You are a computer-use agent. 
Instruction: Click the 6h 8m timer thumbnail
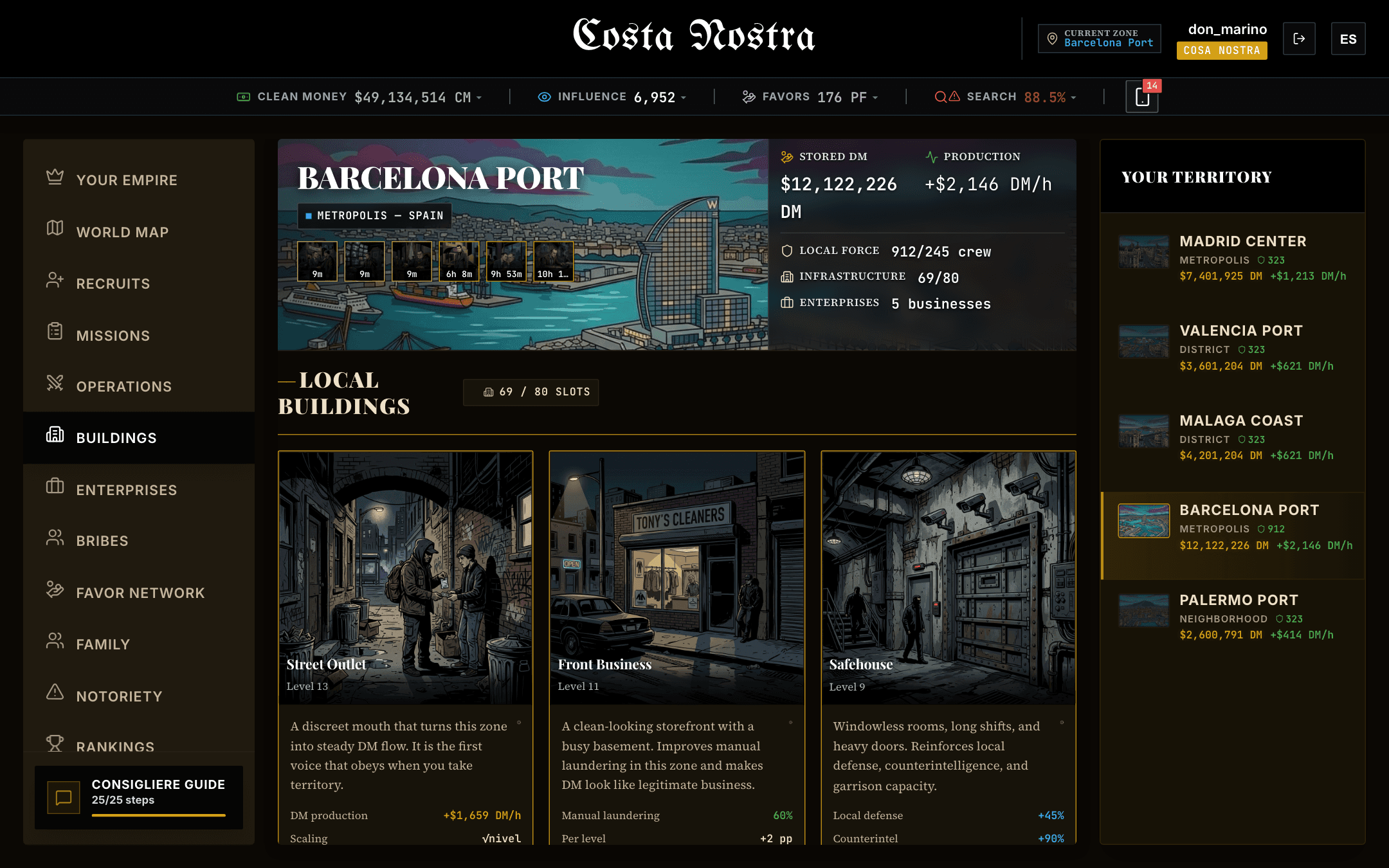(459, 261)
